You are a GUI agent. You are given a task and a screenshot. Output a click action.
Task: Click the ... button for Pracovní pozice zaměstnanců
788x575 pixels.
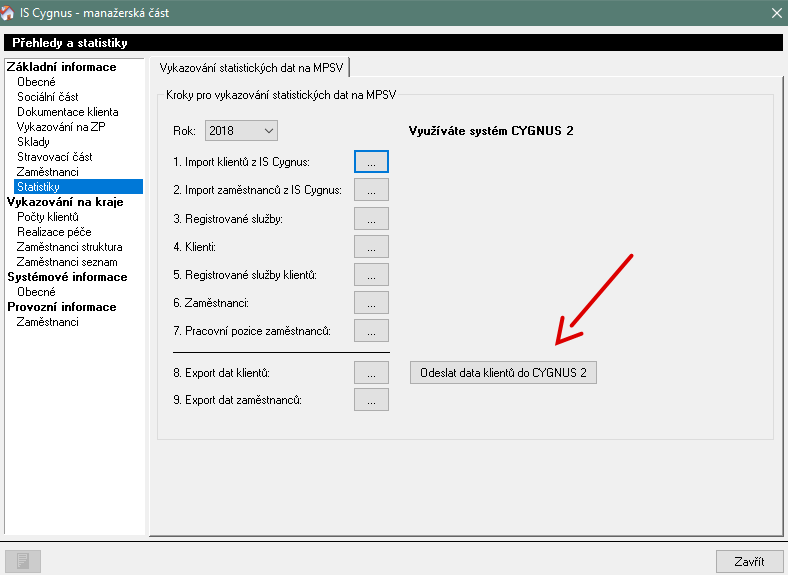(x=371, y=331)
